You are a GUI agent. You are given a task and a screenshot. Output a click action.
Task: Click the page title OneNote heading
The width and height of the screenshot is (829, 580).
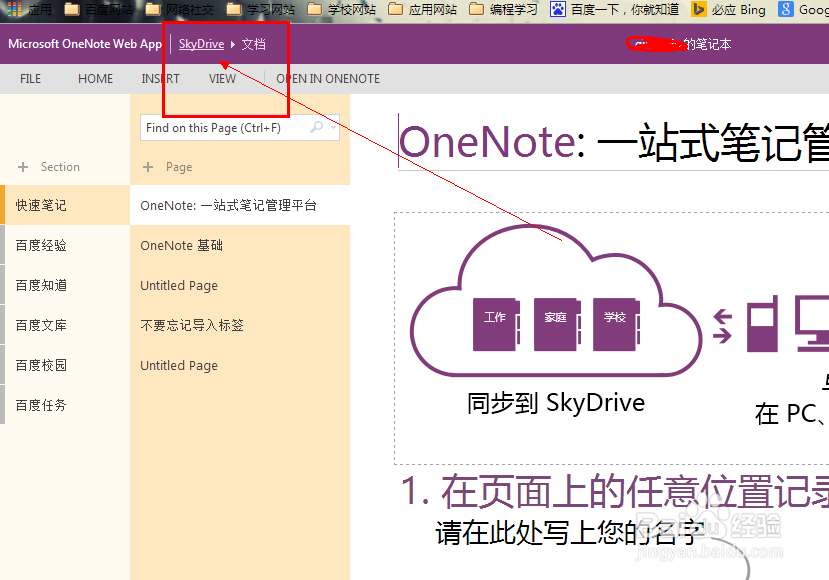click(x=613, y=142)
